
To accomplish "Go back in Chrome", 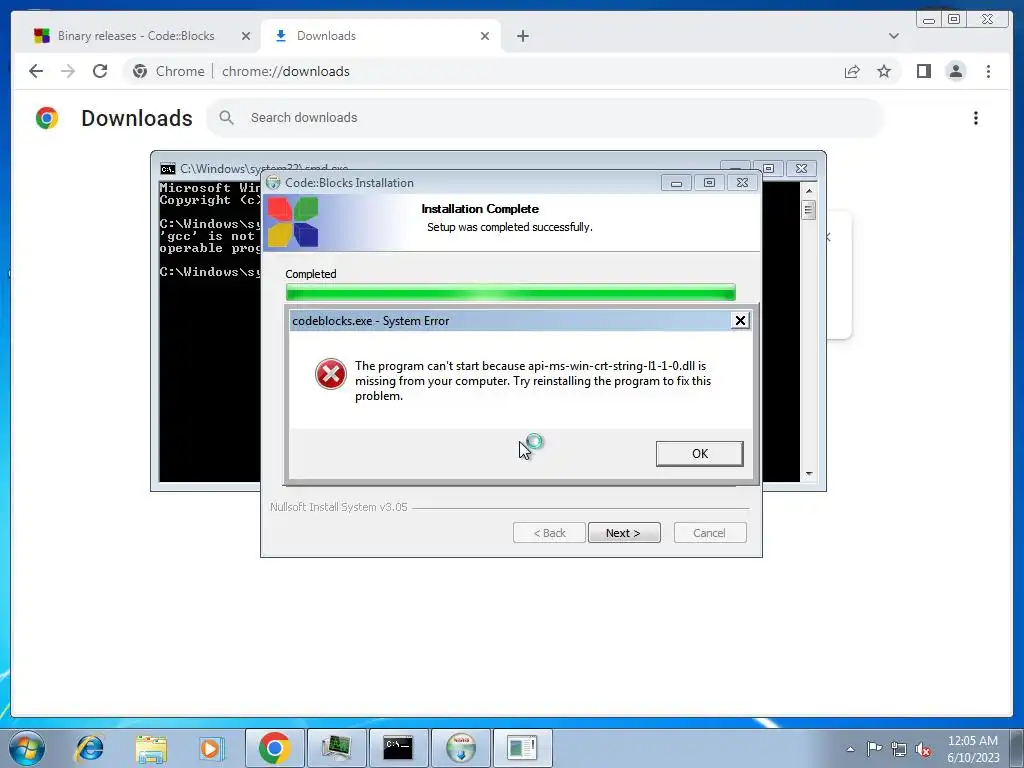I will (36, 71).
